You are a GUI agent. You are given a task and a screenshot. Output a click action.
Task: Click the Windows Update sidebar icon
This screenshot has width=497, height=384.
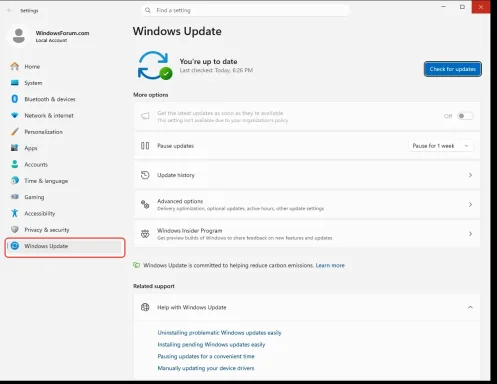(x=15, y=246)
